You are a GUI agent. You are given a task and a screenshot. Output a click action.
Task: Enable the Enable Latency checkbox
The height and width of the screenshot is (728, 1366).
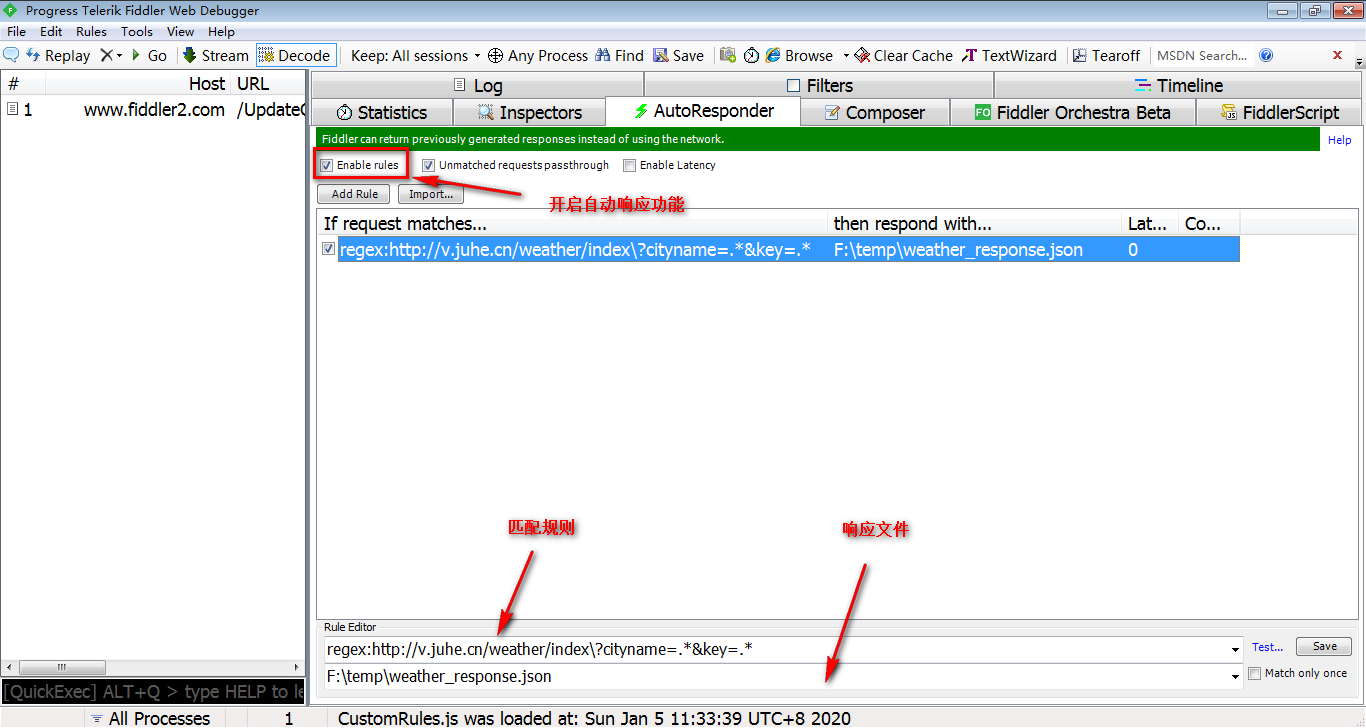coord(629,165)
